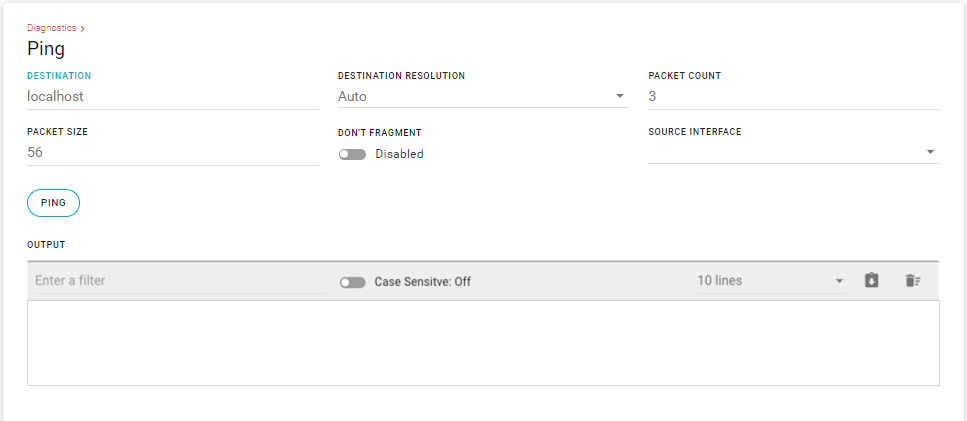Click the Disabled label beside Don't Fragment
Screen dimensions: 967x421
click(x=399, y=154)
